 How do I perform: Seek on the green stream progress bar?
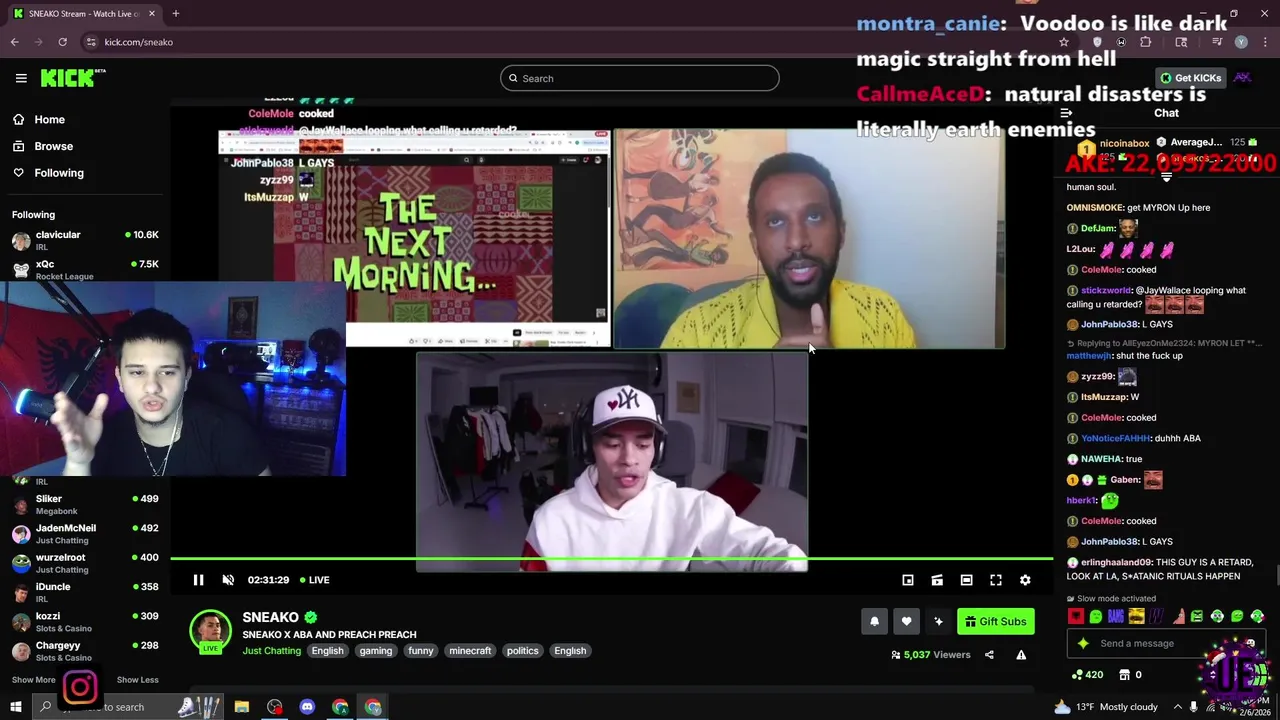(x=611, y=559)
